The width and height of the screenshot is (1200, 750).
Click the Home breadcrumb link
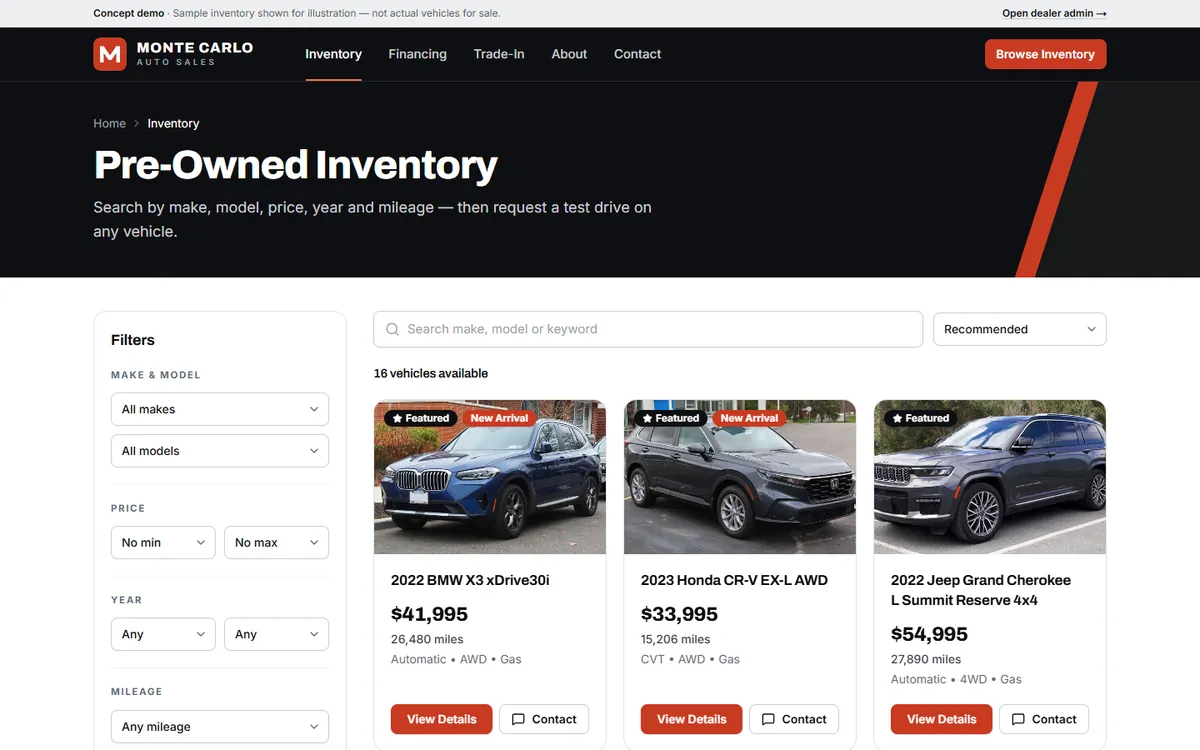point(109,124)
